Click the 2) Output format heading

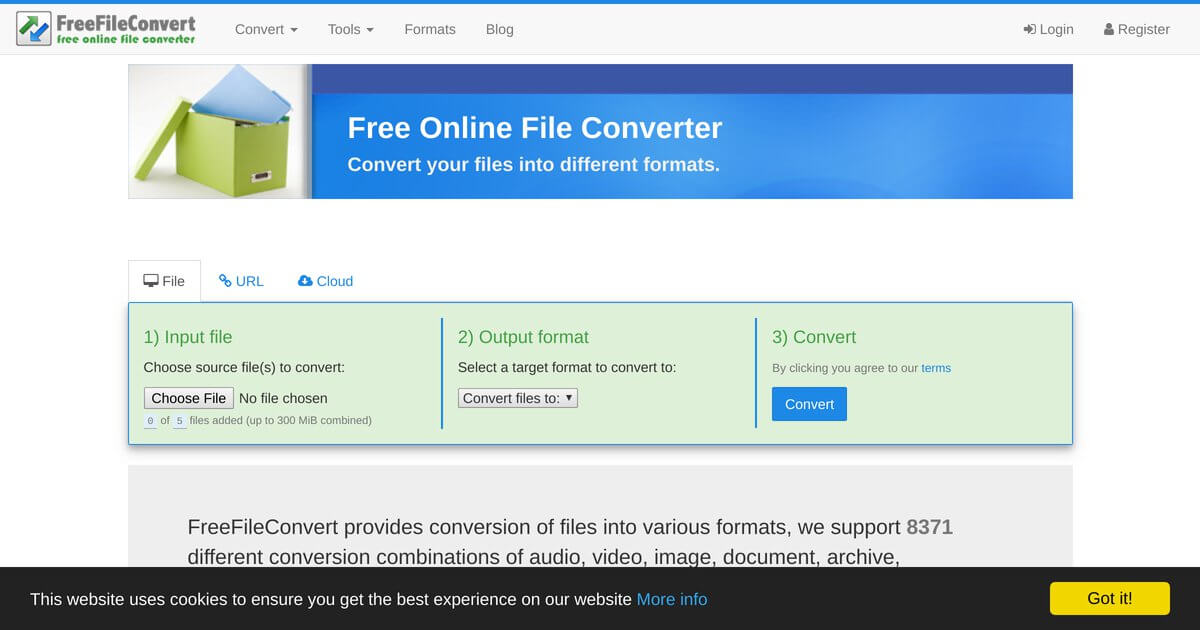(x=523, y=337)
